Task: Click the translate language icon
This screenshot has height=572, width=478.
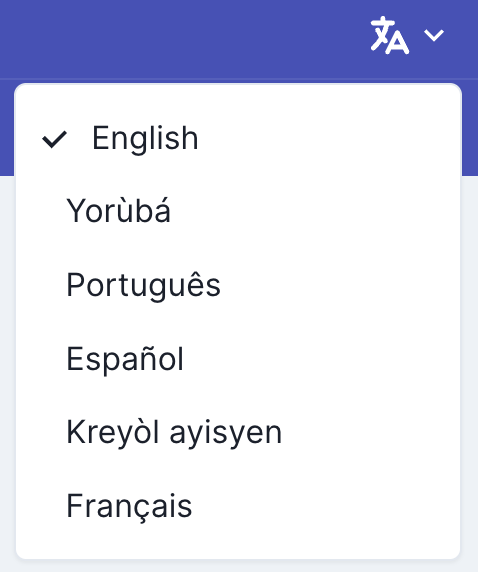Action: [389, 35]
